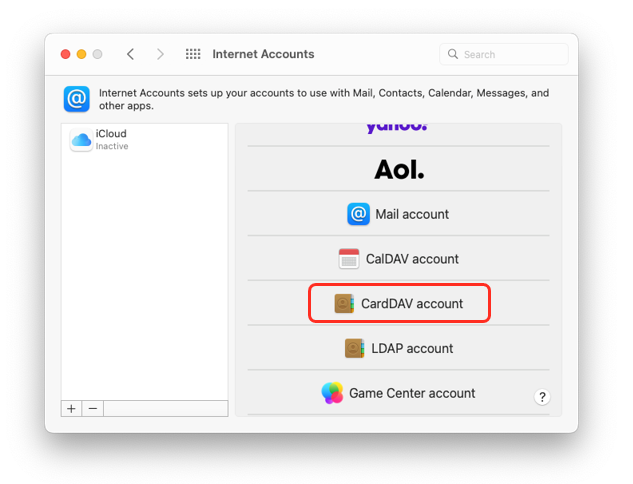Select the LDAP account label

click(x=412, y=348)
